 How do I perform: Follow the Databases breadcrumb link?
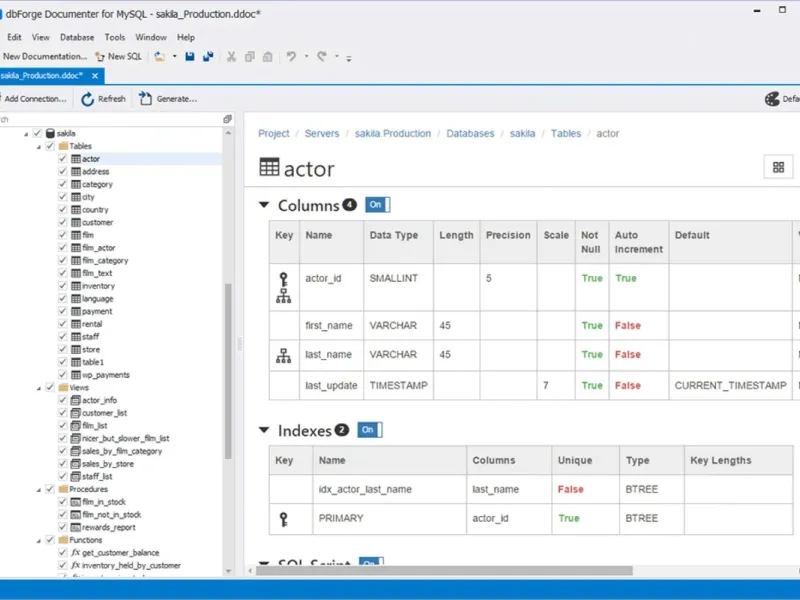pyautogui.click(x=470, y=133)
